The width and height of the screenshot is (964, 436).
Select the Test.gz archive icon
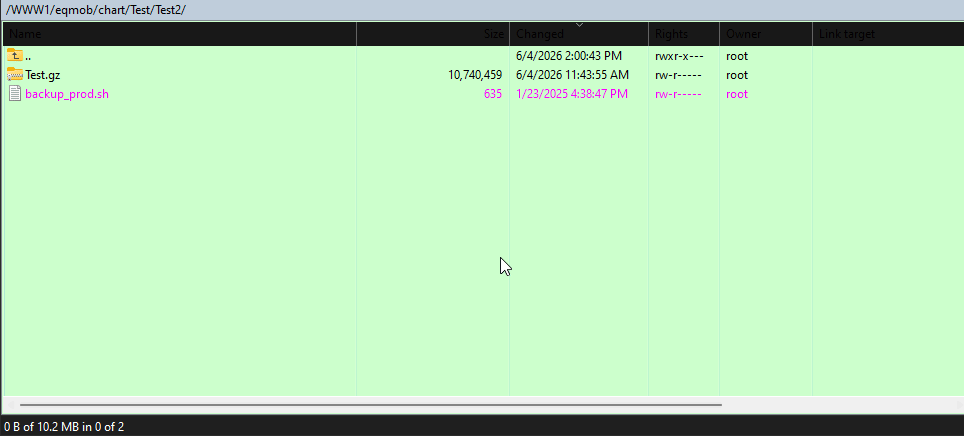[x=15, y=75]
